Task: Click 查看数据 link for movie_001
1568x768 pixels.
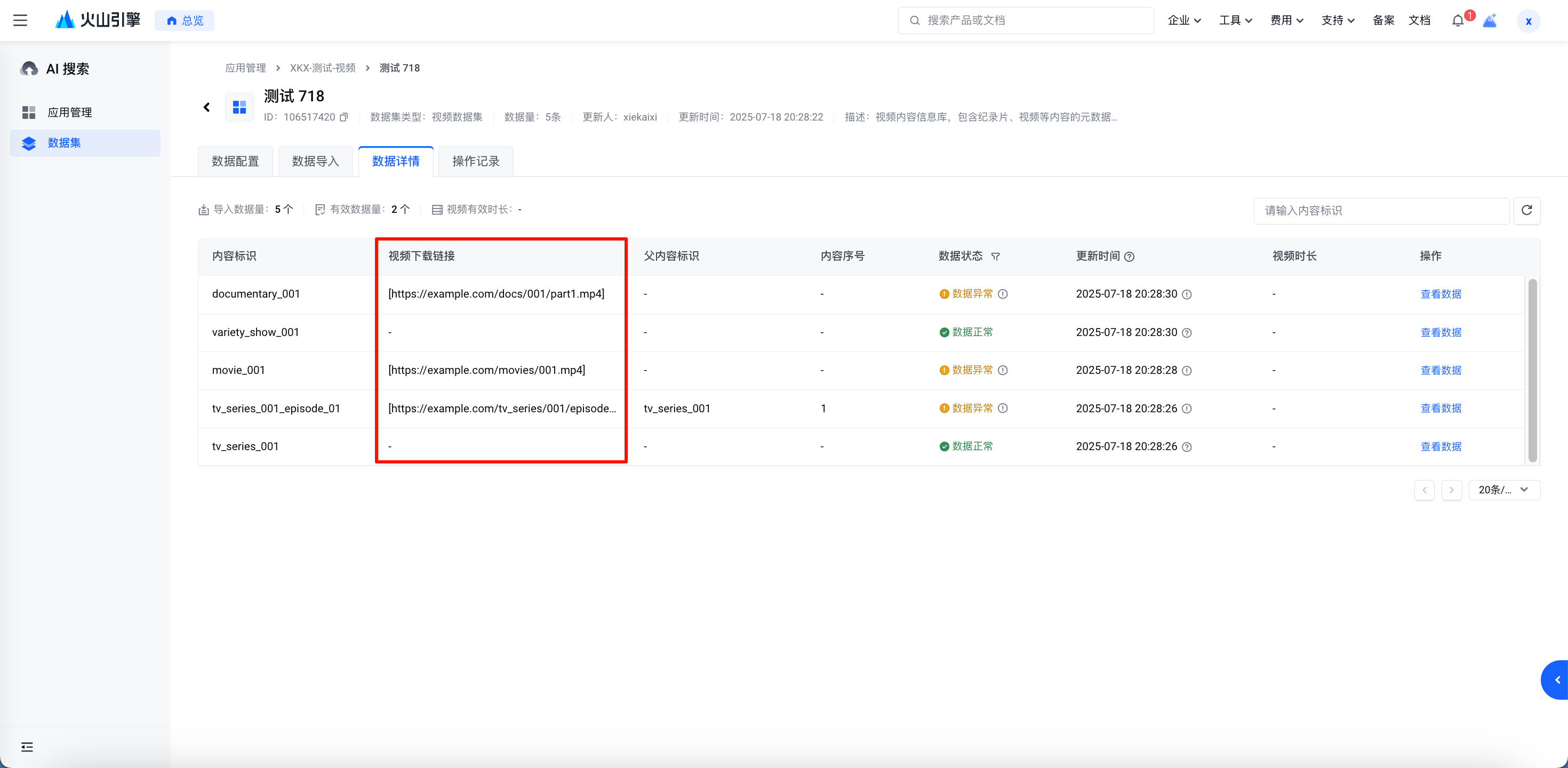Action: tap(1440, 370)
